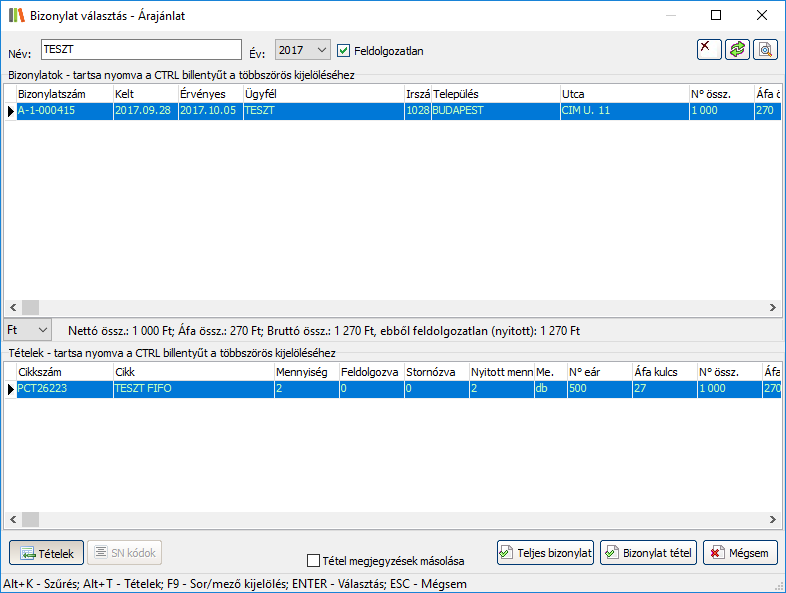
Task: Sort documents by Bizonylatszám column header
Action: click(x=62, y=93)
